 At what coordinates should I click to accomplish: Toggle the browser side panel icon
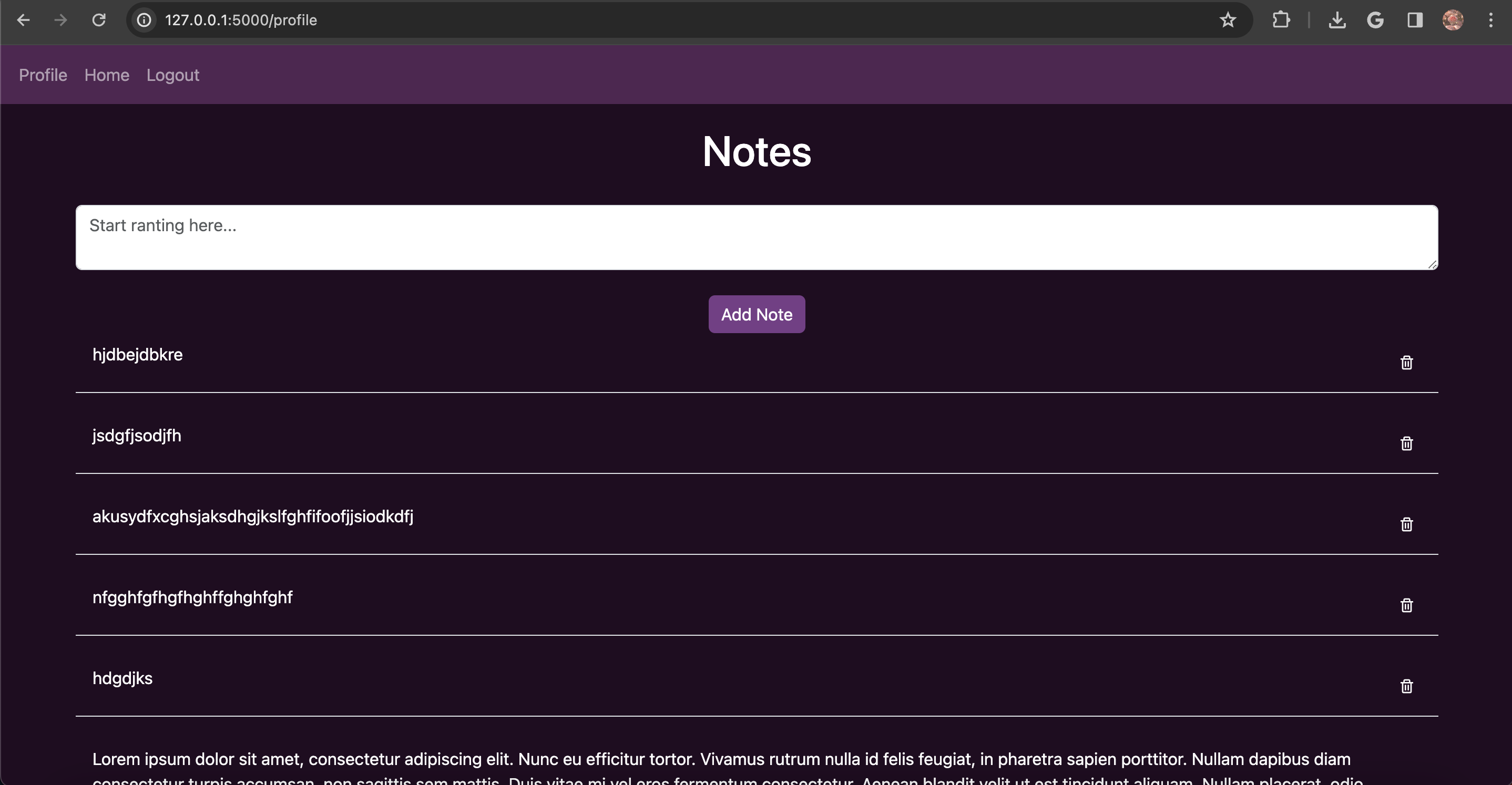click(x=1415, y=20)
